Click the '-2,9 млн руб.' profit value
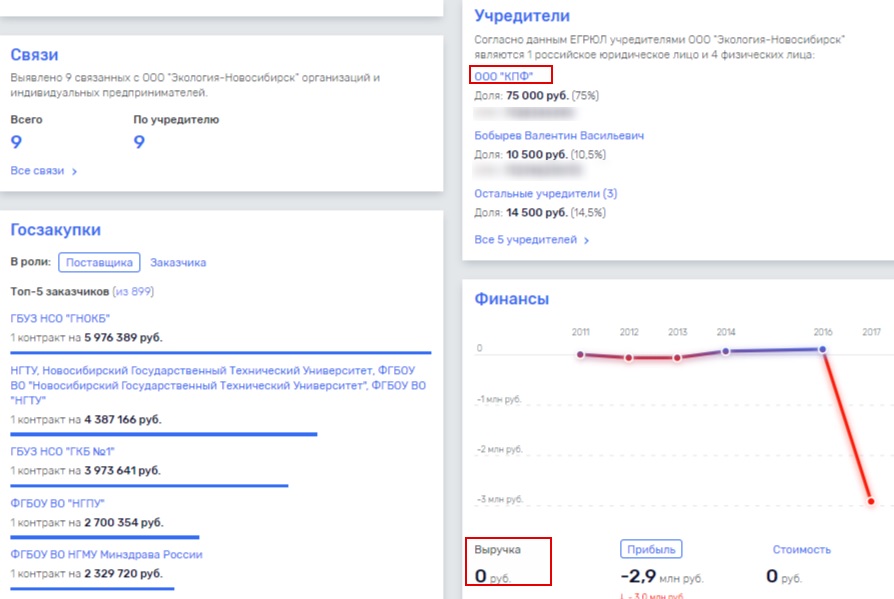The image size is (894, 599). pyautogui.click(x=662, y=577)
